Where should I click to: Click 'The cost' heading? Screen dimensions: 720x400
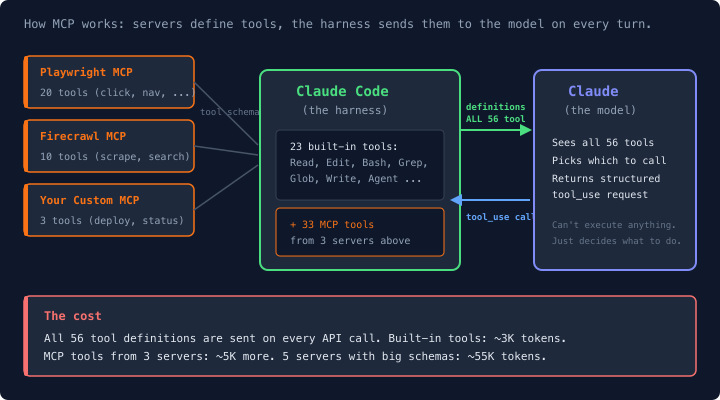73,316
